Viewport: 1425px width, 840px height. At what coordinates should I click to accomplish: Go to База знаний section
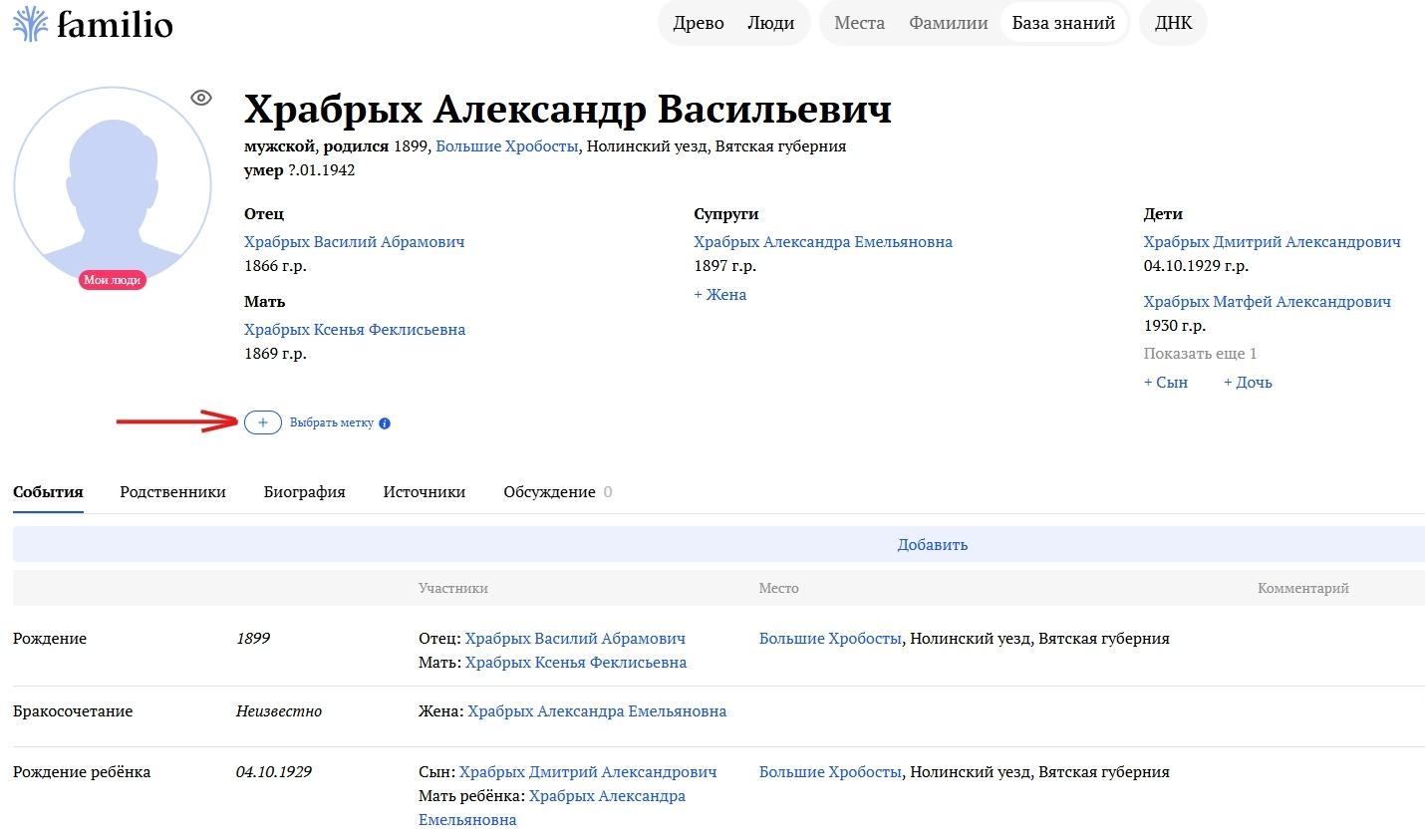(x=1063, y=23)
